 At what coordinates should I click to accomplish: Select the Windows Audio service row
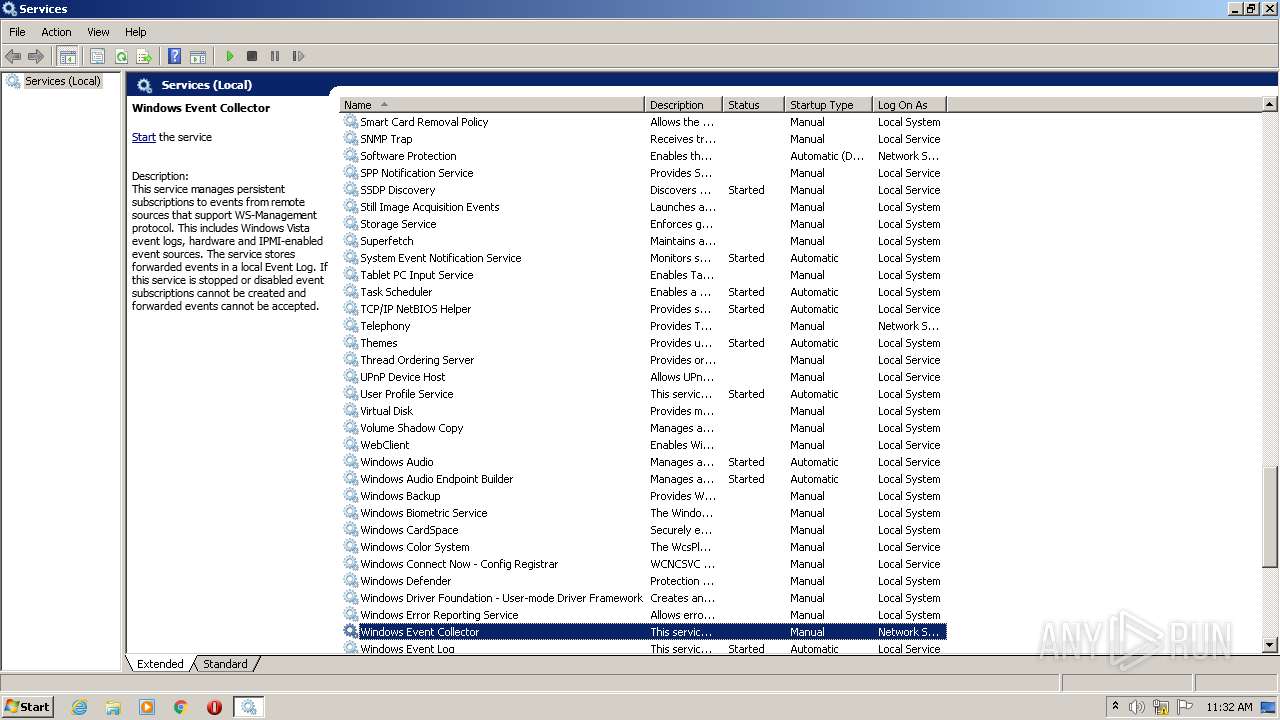[x=643, y=462]
